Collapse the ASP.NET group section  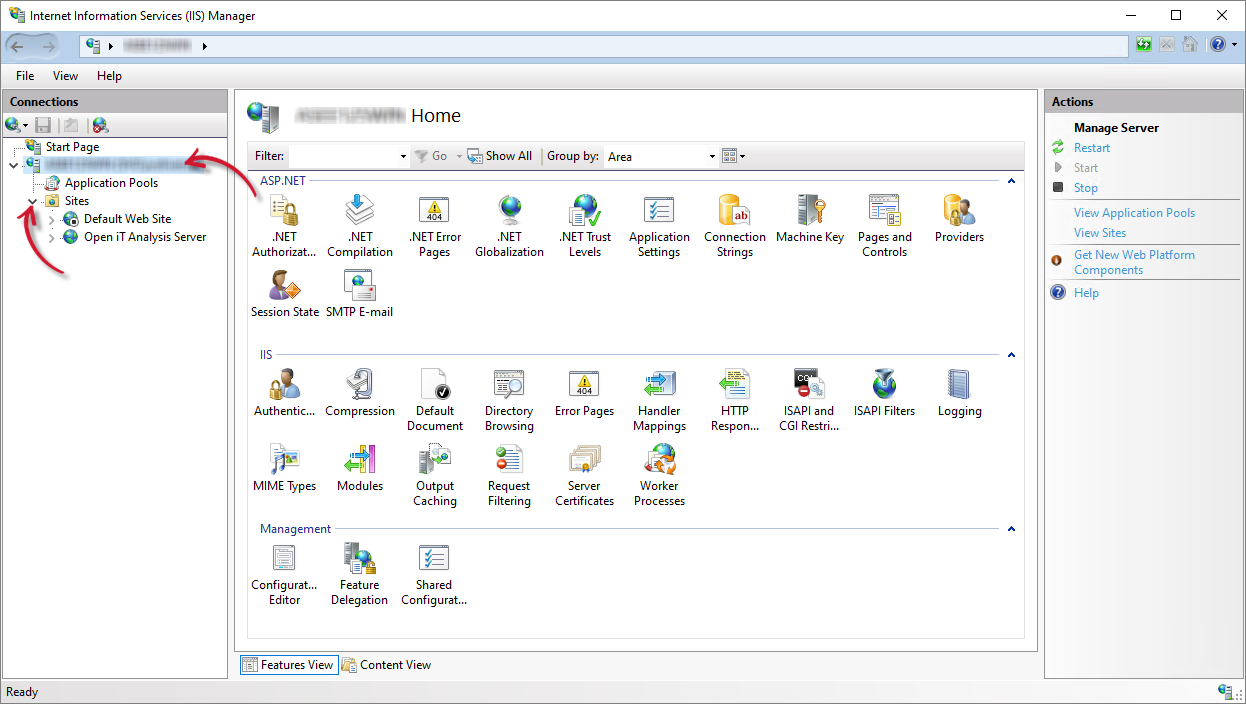[1011, 181]
